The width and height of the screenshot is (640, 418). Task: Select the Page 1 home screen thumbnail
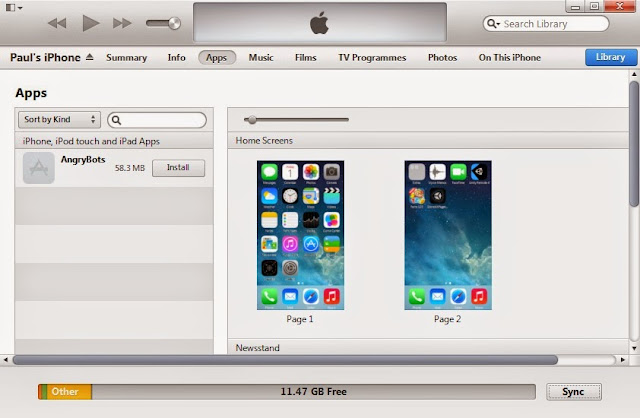300,235
